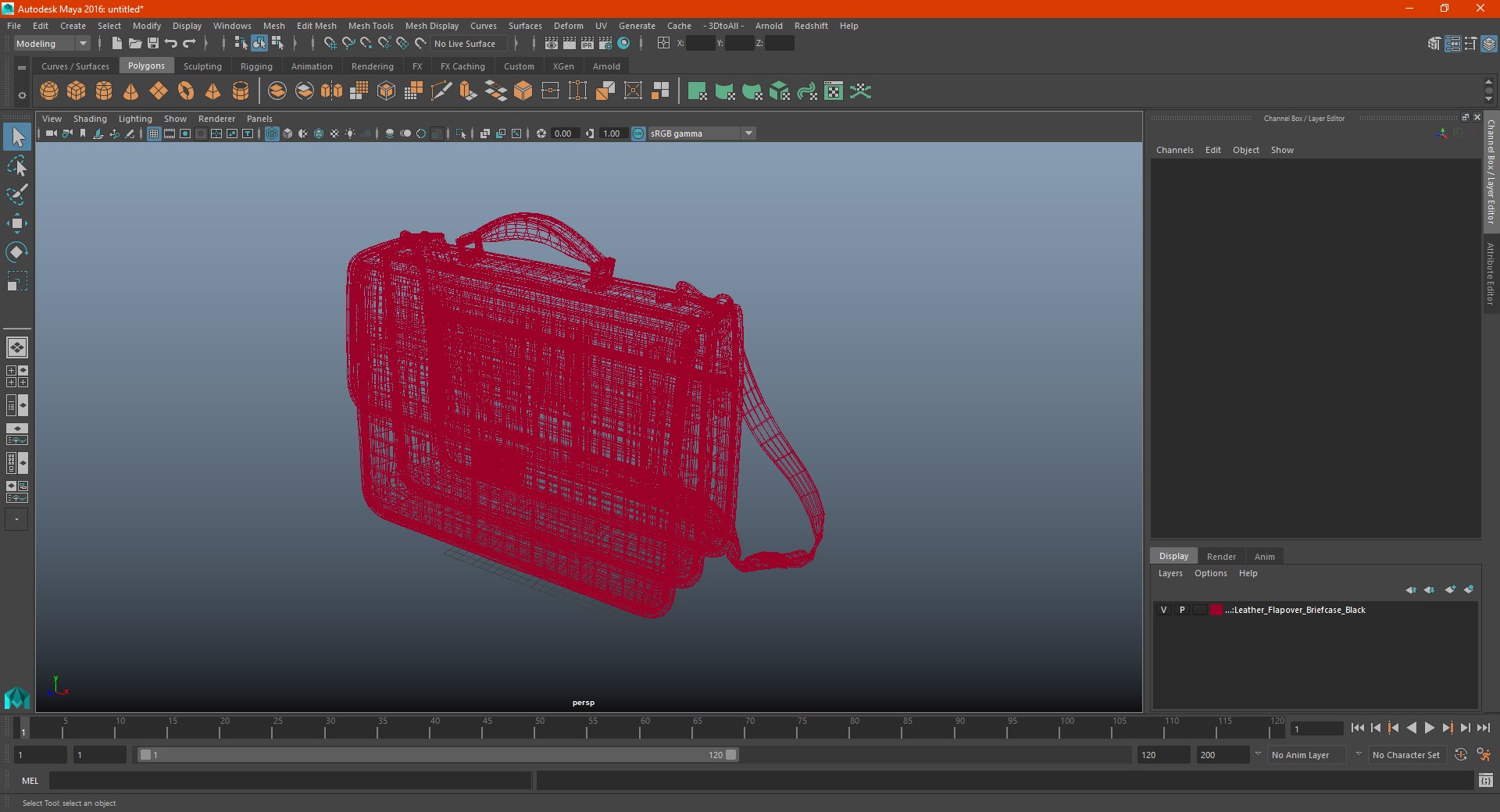Activate the Move tool
This screenshot has height=812, width=1500.
pos(17,223)
